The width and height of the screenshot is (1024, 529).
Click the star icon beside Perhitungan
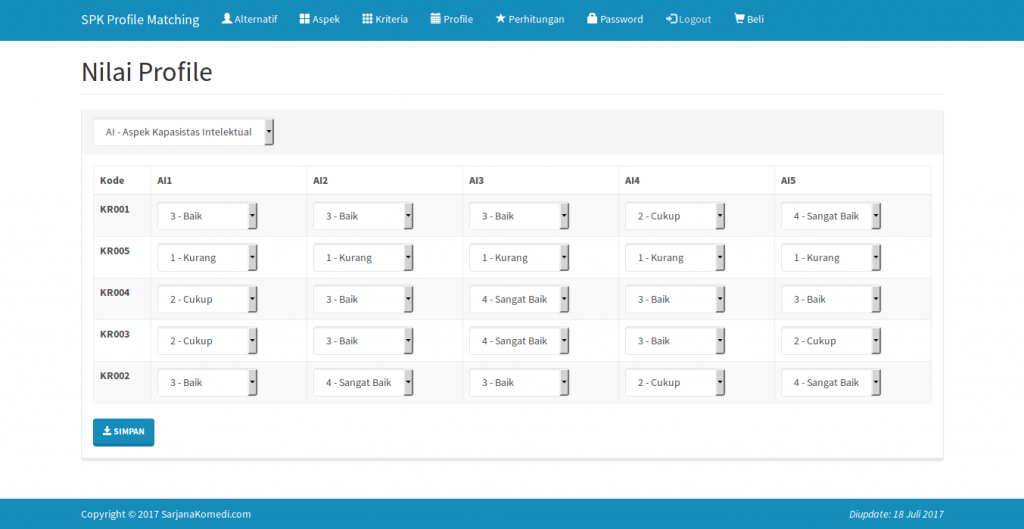501,19
